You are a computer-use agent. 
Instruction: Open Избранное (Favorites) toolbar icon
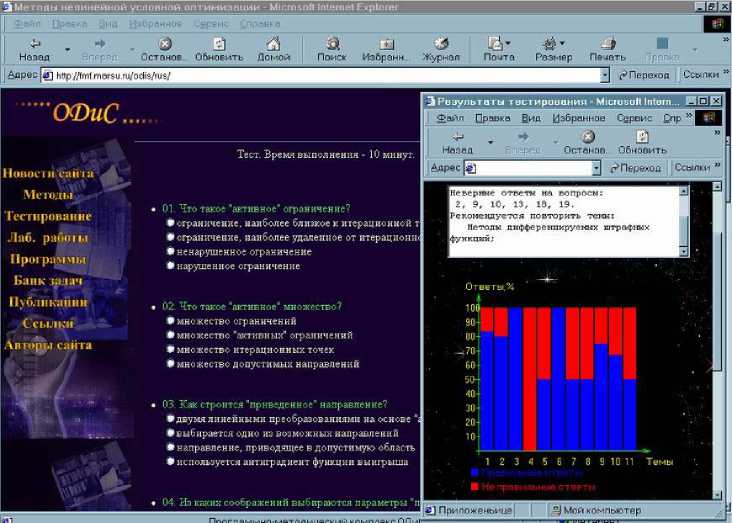point(385,49)
